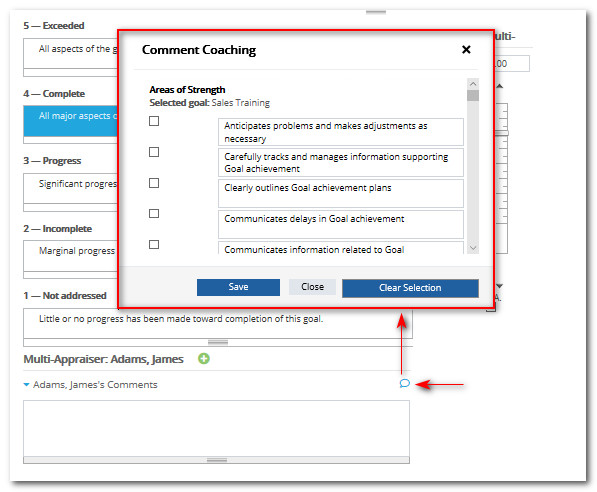Close Comment Coaching dialog with X
597x492 pixels.
tap(466, 50)
